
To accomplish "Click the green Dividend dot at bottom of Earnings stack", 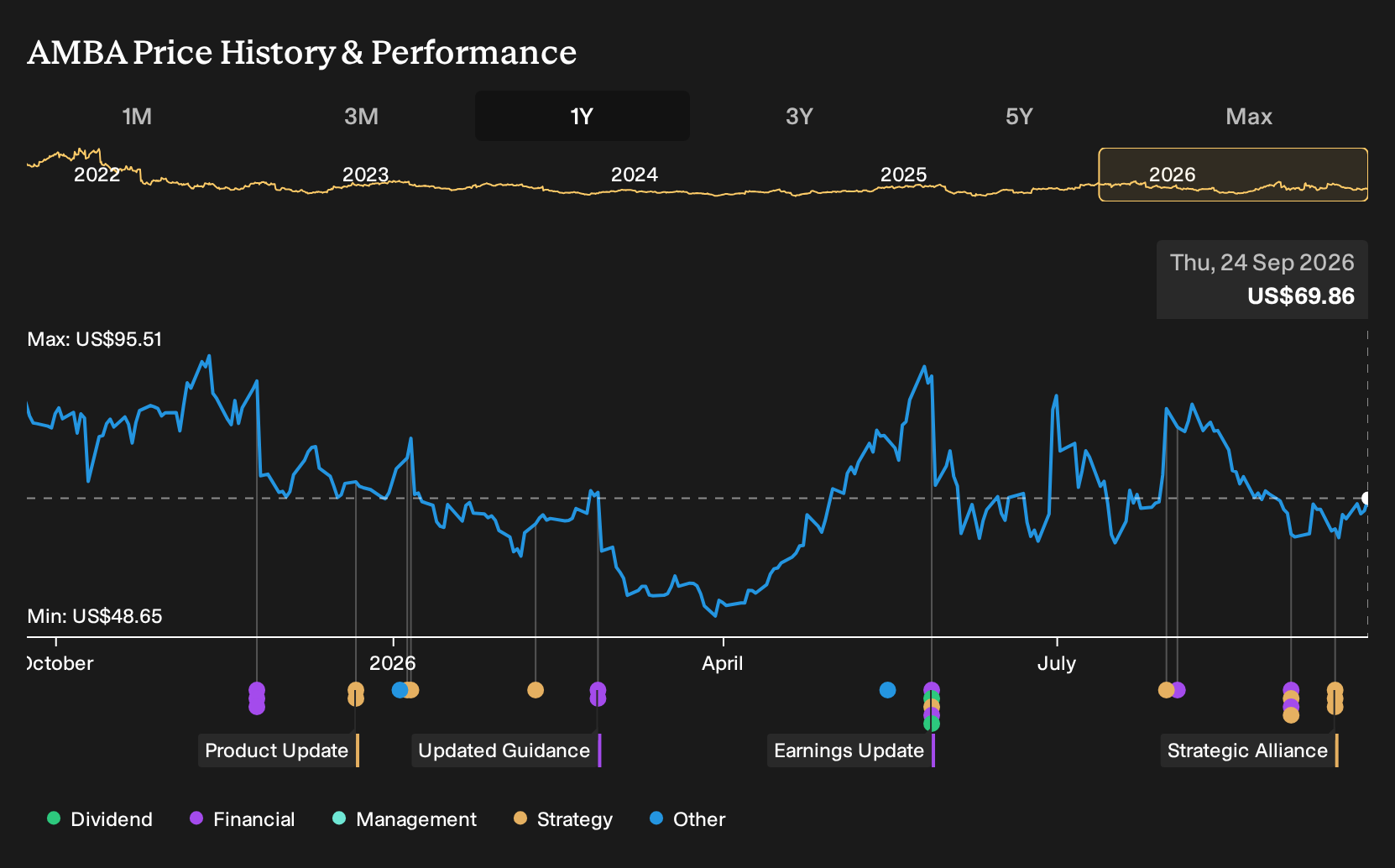I will coord(932,724).
